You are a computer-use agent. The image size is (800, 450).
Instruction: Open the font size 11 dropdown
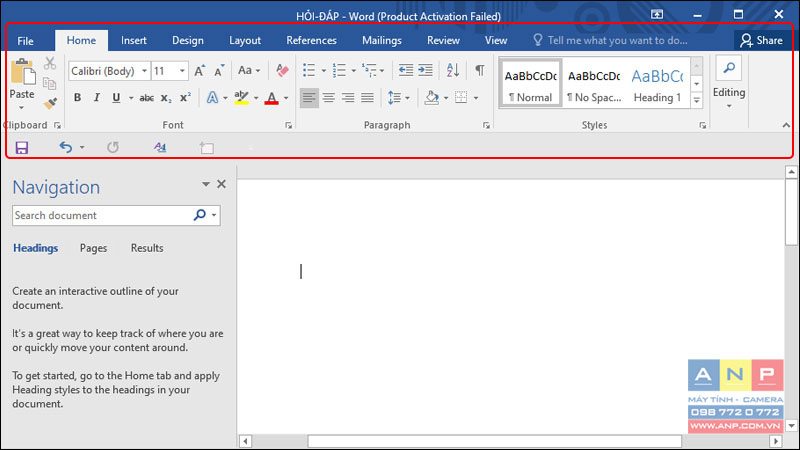[x=182, y=71]
